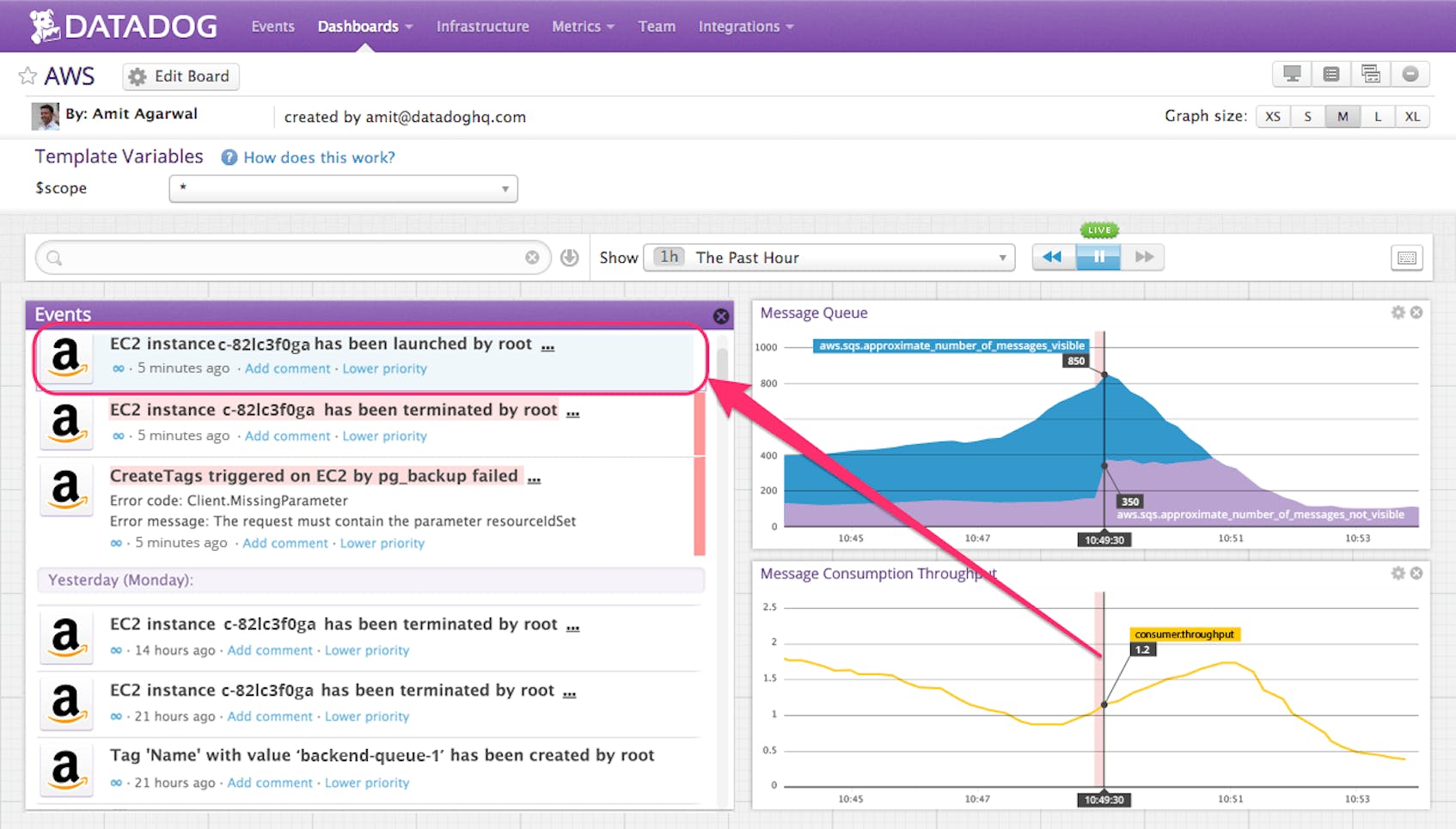This screenshot has width=1456, height=829.
Task: Clear the search with the X icon
Action: [533, 257]
